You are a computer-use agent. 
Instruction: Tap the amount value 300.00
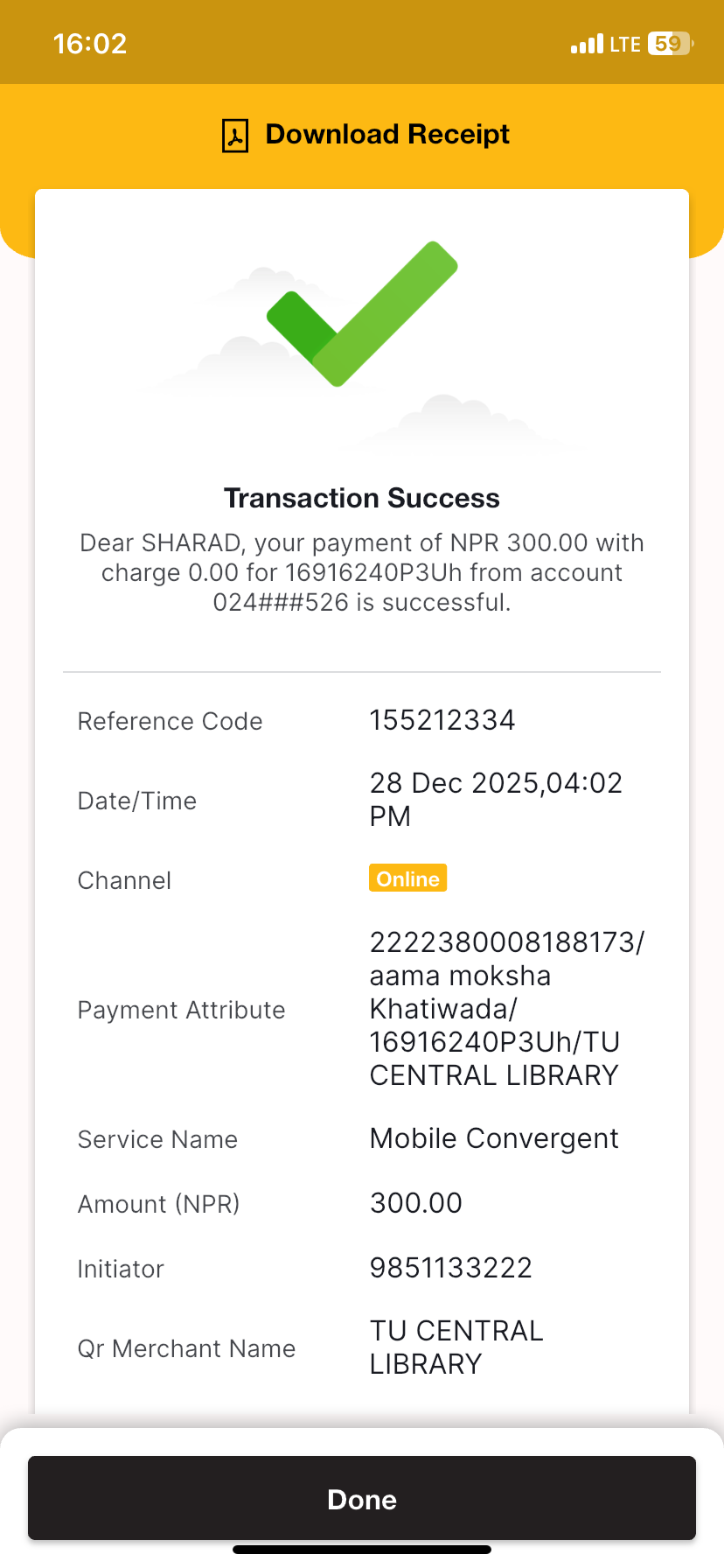tap(416, 1203)
